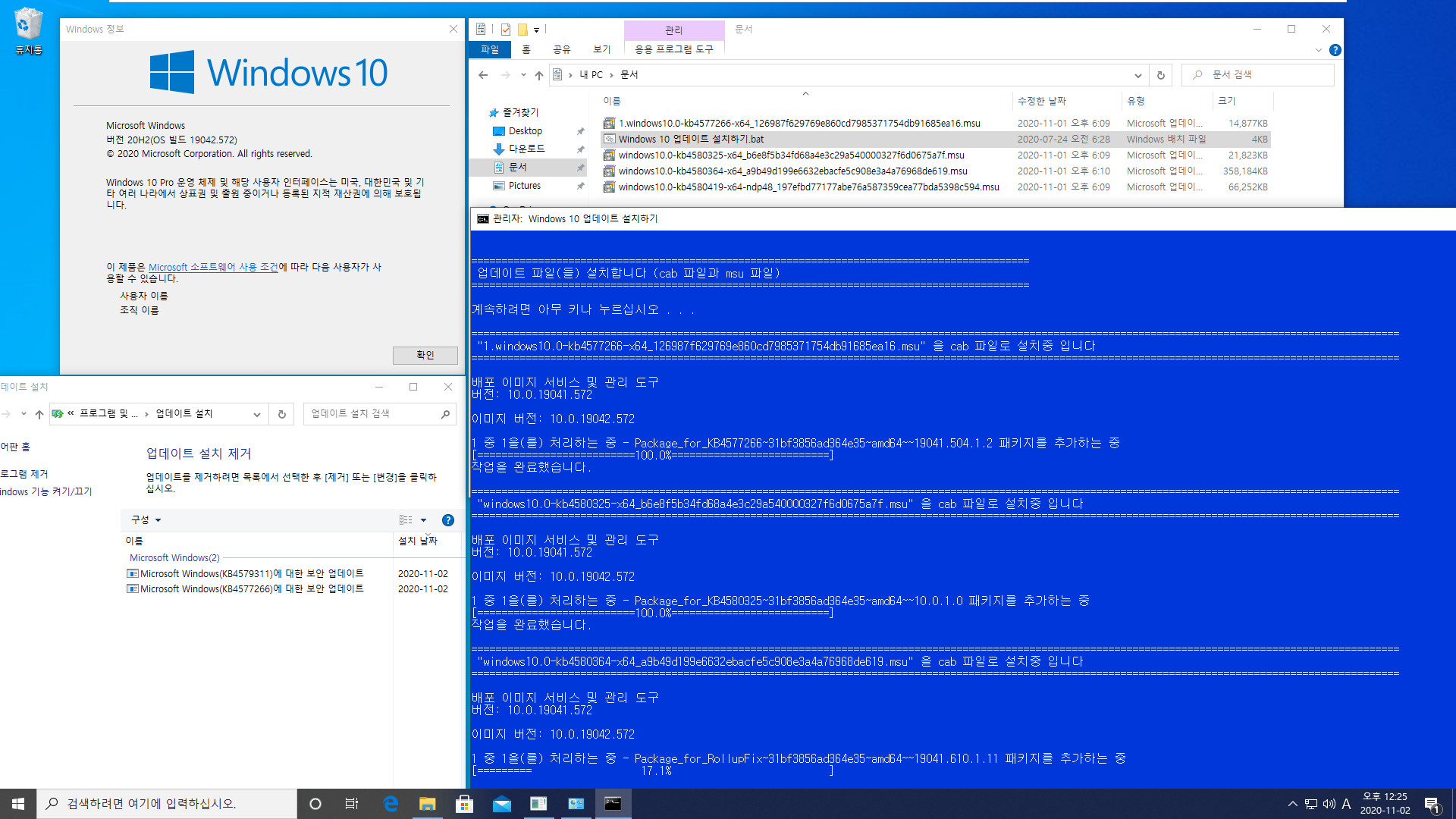The width and height of the screenshot is (1456, 819).
Task: Open address dropdown in 업데이트 설치 window
Action: tap(257, 414)
